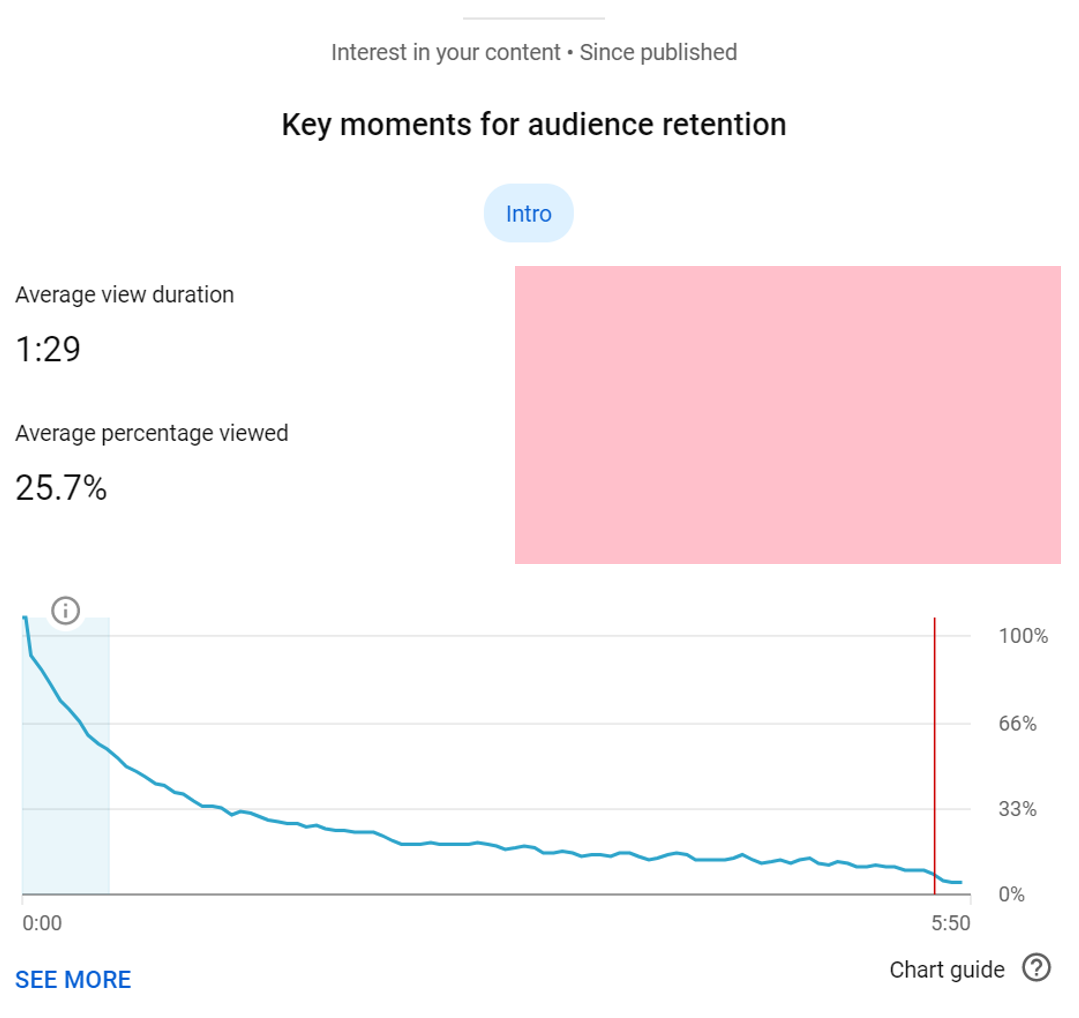Open the Interest in your content selector
This screenshot has width=1079, height=1018.
[443, 52]
